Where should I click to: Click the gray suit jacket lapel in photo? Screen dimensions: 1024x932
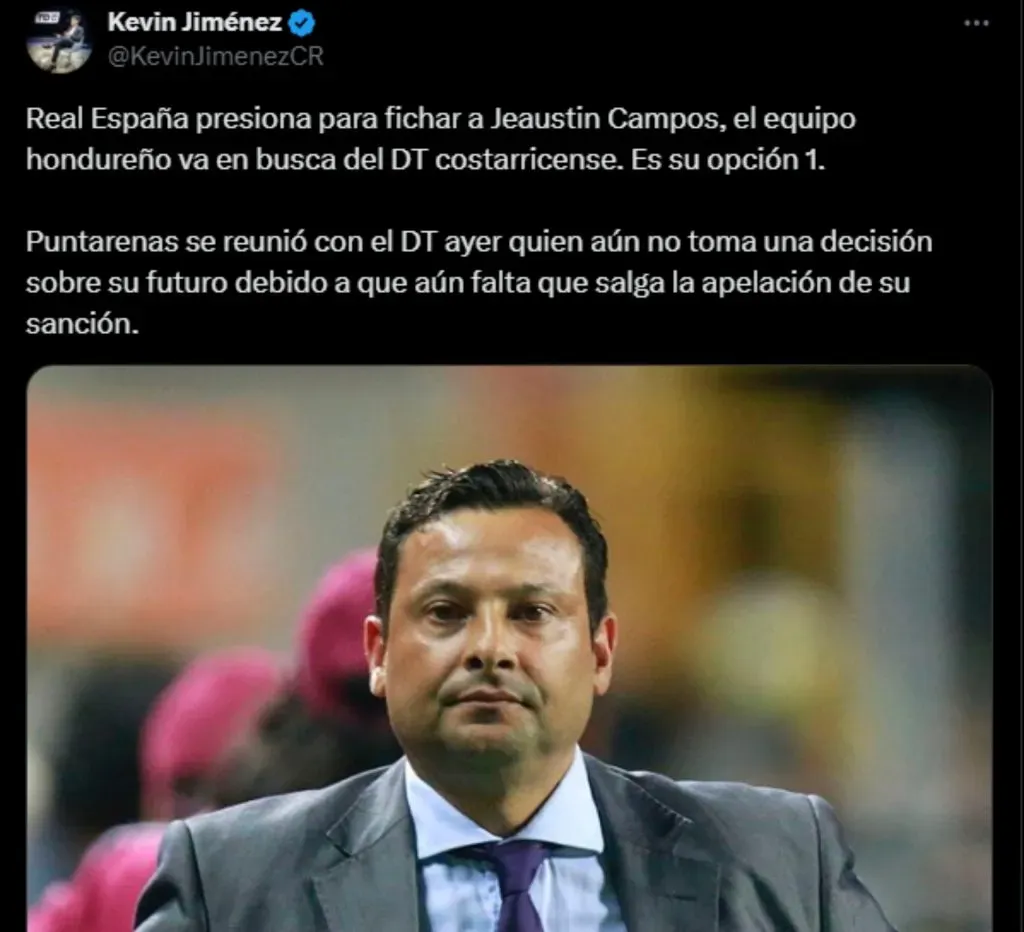[x=366, y=856]
